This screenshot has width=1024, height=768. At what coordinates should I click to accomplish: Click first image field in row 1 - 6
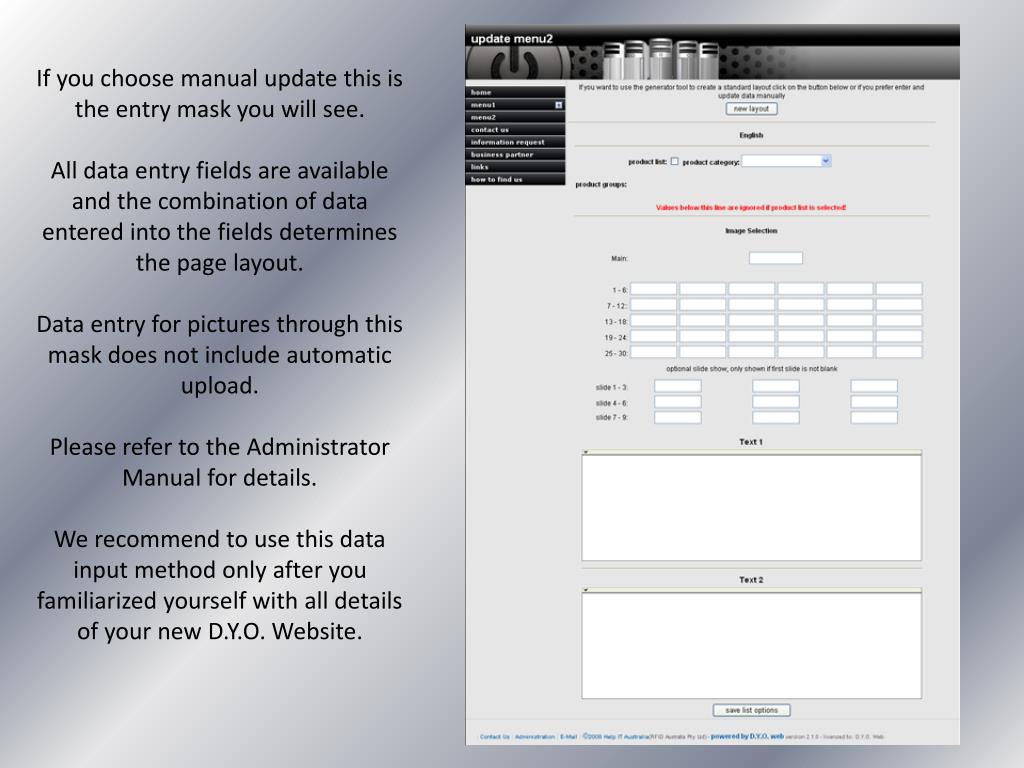653,289
